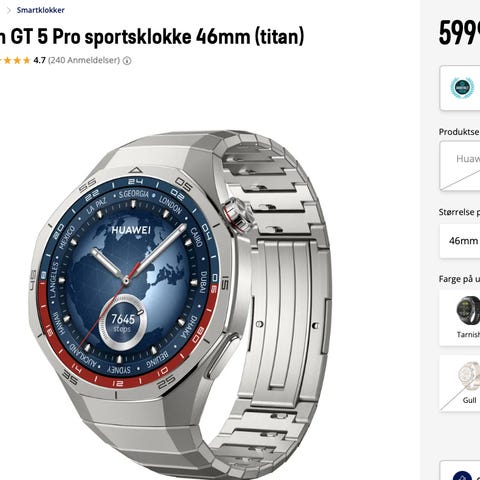Click the dark blue circular icon at the bottom right
This screenshot has width=480, height=480.
[x=463, y=475]
